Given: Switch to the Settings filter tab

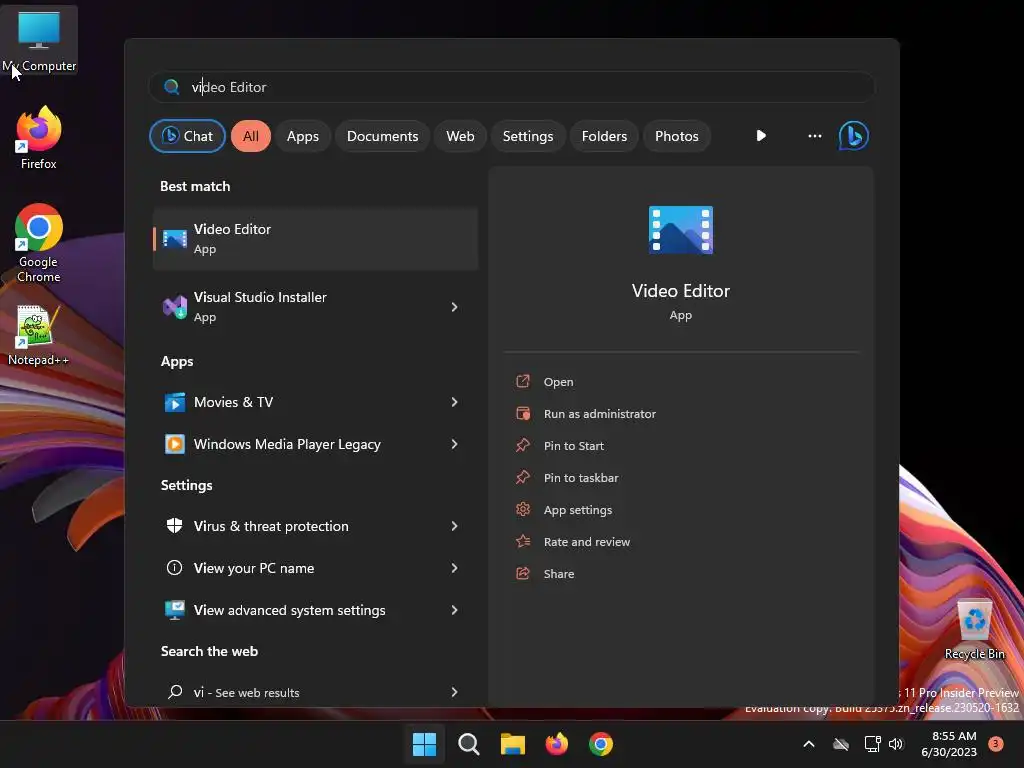Looking at the screenshot, I should pyautogui.click(x=528, y=136).
